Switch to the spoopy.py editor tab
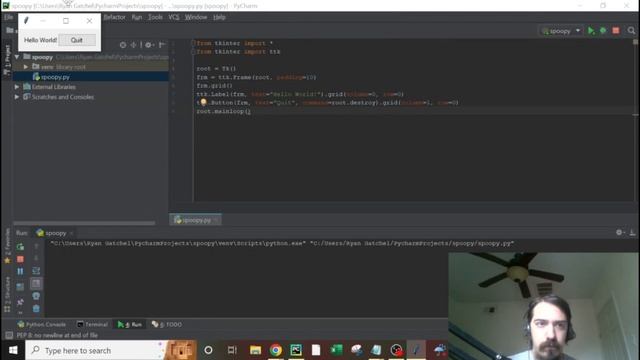The width and height of the screenshot is (640, 360). coord(196,220)
